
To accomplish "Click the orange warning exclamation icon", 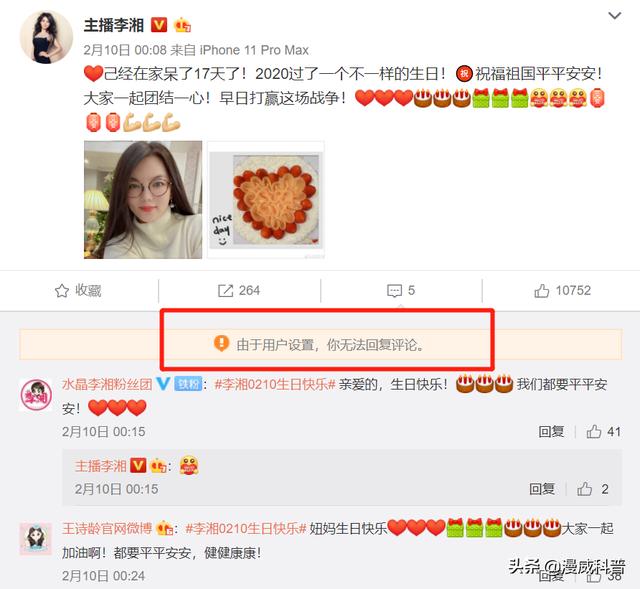I will (x=222, y=344).
